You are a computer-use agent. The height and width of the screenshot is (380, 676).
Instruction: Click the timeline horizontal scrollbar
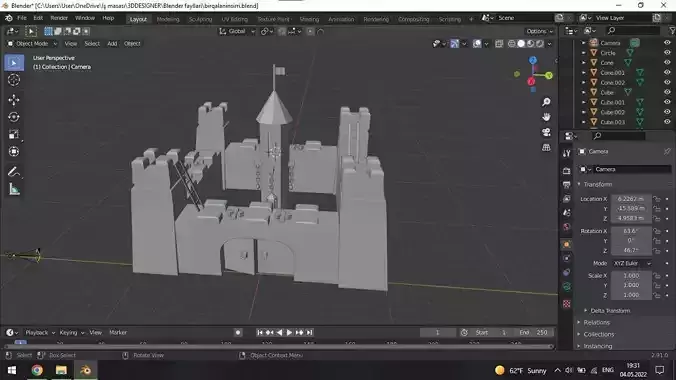click(x=279, y=346)
